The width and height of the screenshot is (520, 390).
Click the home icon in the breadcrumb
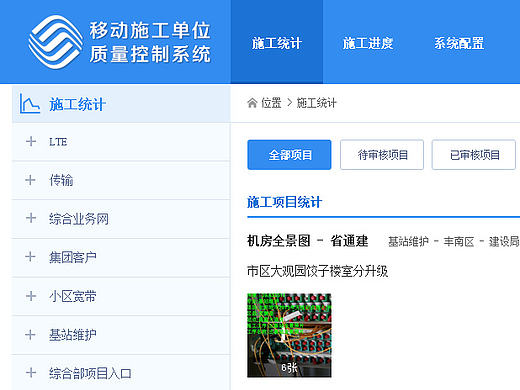[252, 103]
